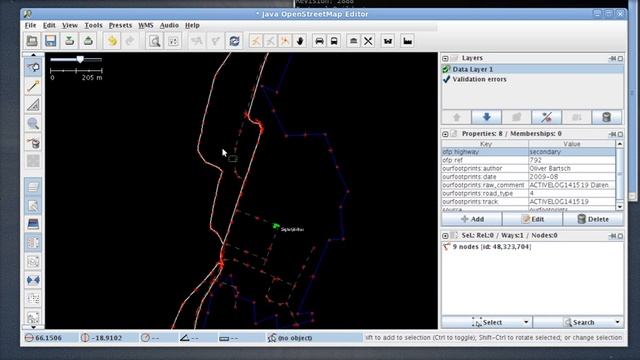Screen dimensions: 640x360
Task: Click the factory preset icon
Action: (407, 41)
